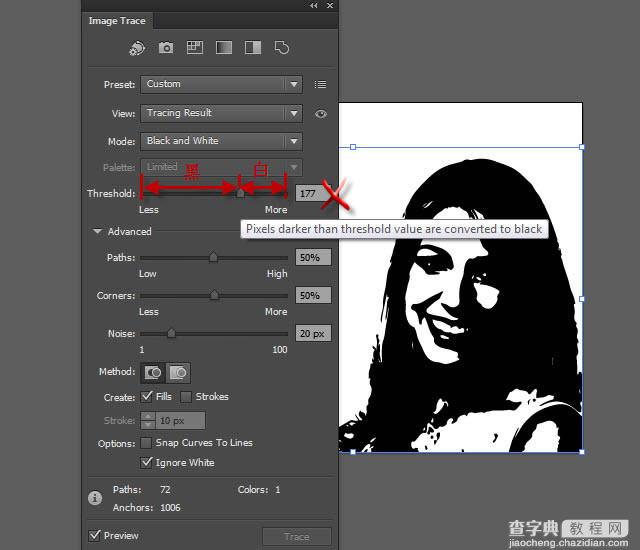The width and height of the screenshot is (640, 550).
Task: Enable Snap Curves To Lines checkbox
Action: (x=146, y=443)
